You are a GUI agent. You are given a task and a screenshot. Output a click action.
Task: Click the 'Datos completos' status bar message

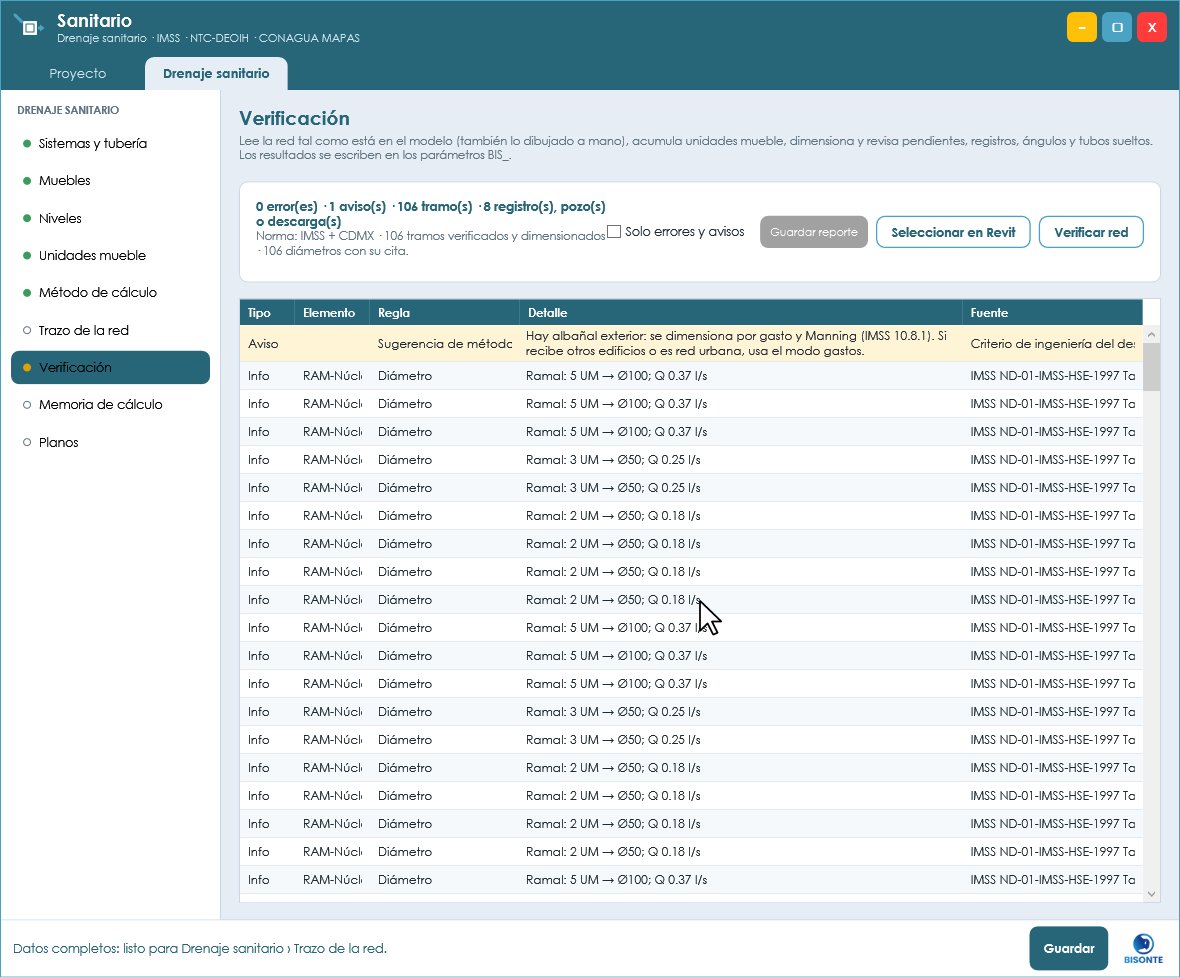(x=200, y=948)
